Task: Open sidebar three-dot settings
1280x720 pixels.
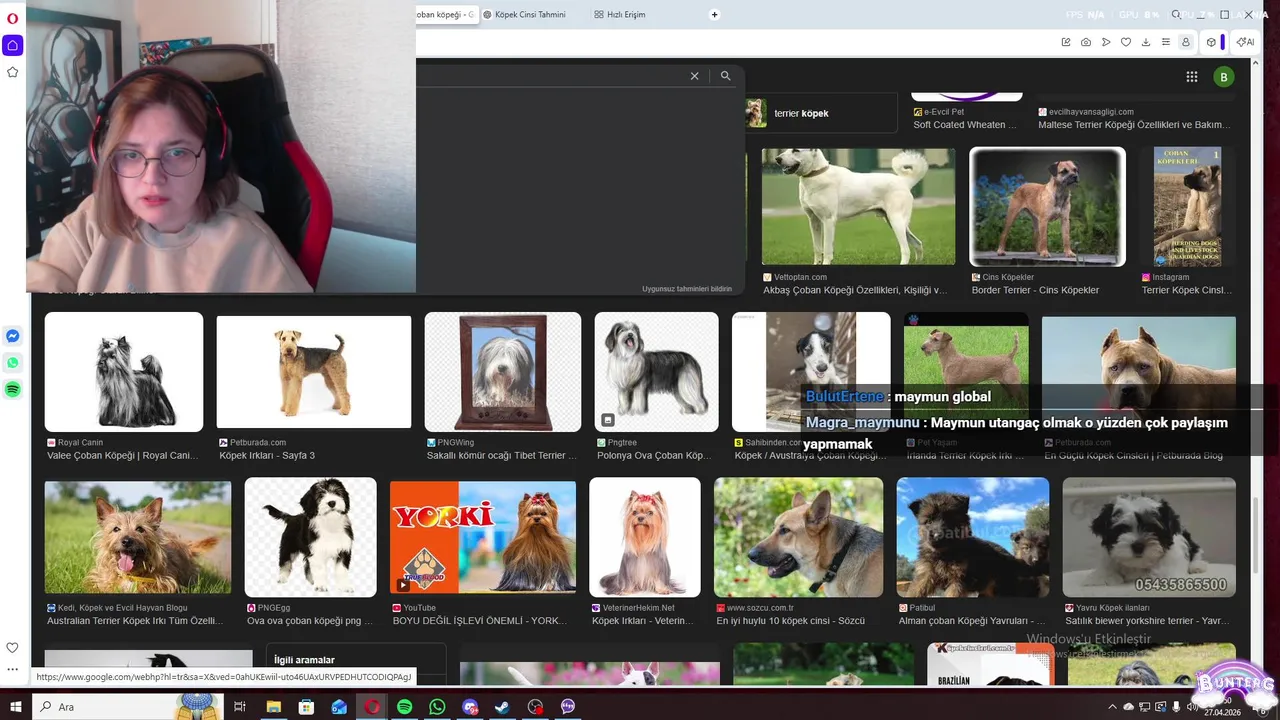Action: point(12,669)
